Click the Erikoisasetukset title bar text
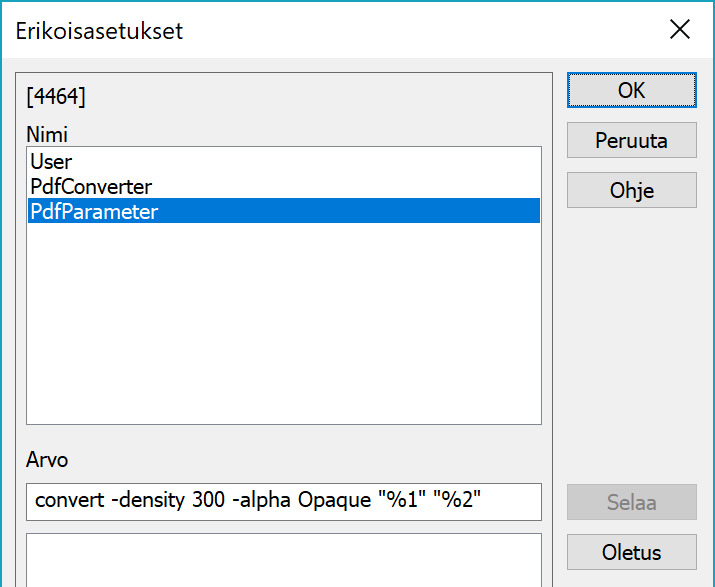This screenshot has height=587, width=715. [99, 31]
